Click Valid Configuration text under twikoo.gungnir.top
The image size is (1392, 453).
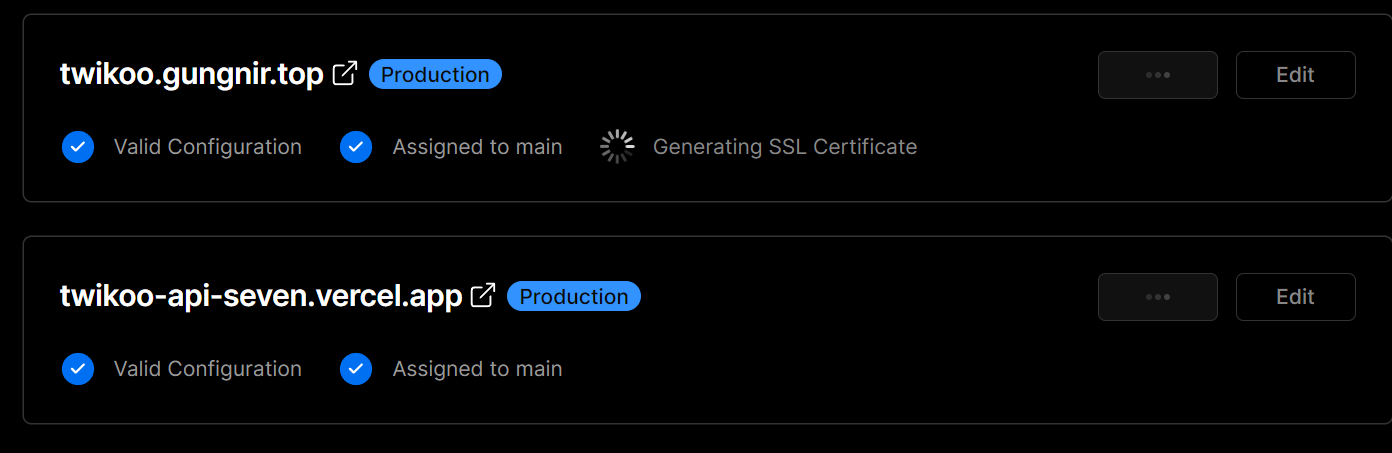click(x=208, y=147)
